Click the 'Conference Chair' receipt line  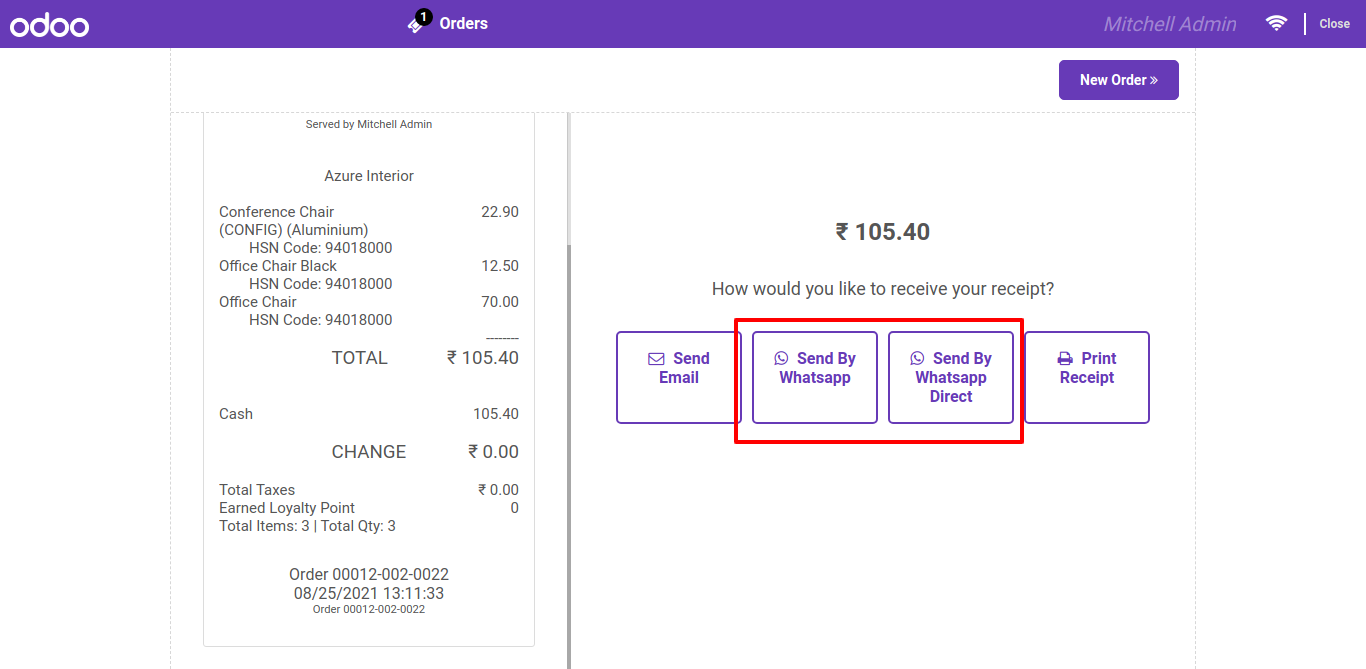point(369,221)
